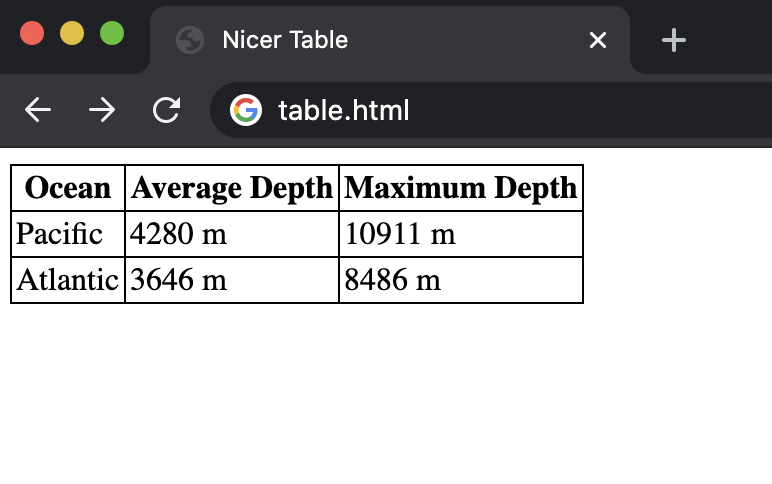Click the 8486 m cell

point(393,280)
